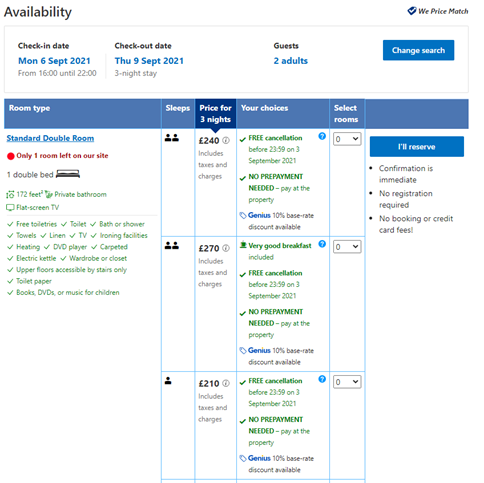Screen dimensions: 484x483
Task: Click the I'll reserve button
Action: coord(417,147)
